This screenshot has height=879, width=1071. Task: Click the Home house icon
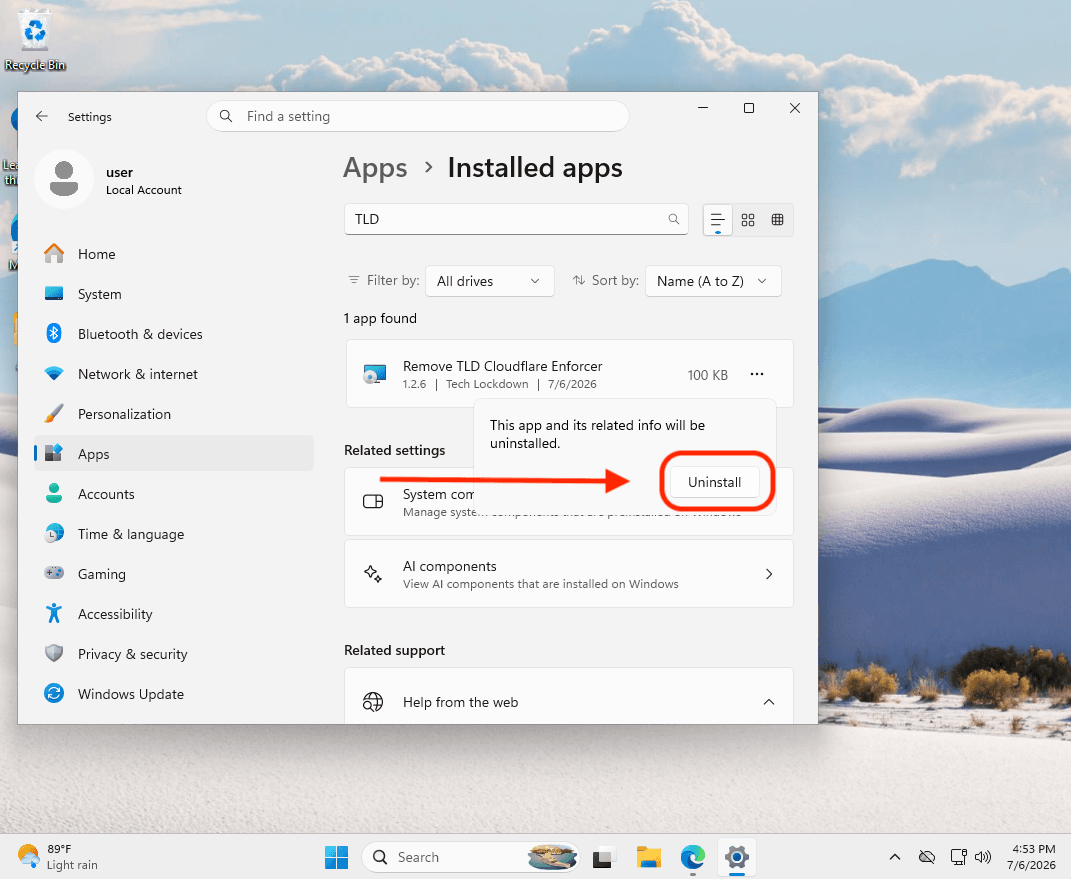pos(54,253)
